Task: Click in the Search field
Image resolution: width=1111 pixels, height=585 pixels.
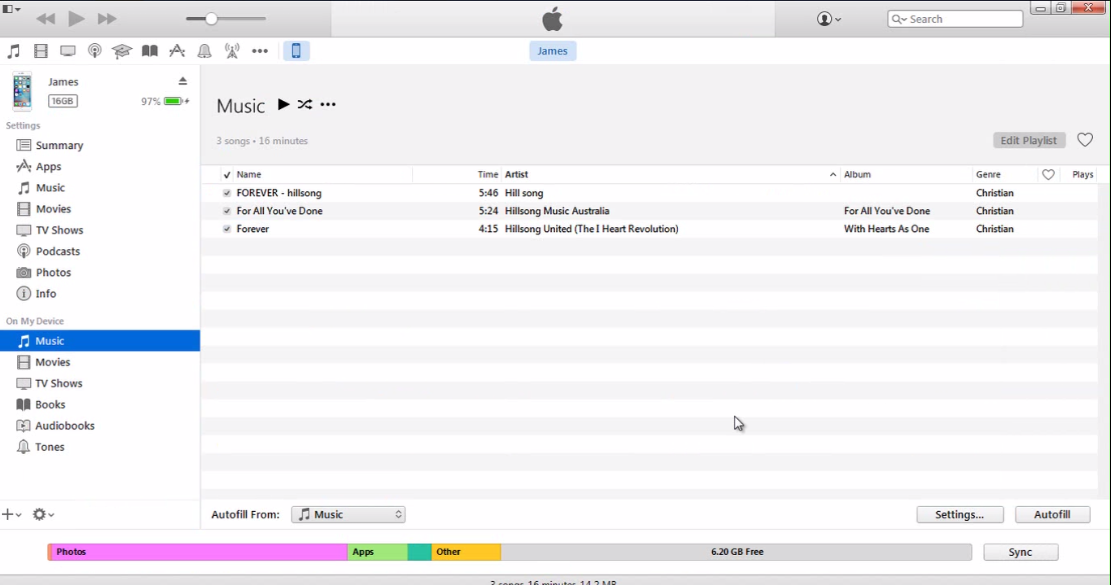Action: (x=954, y=19)
